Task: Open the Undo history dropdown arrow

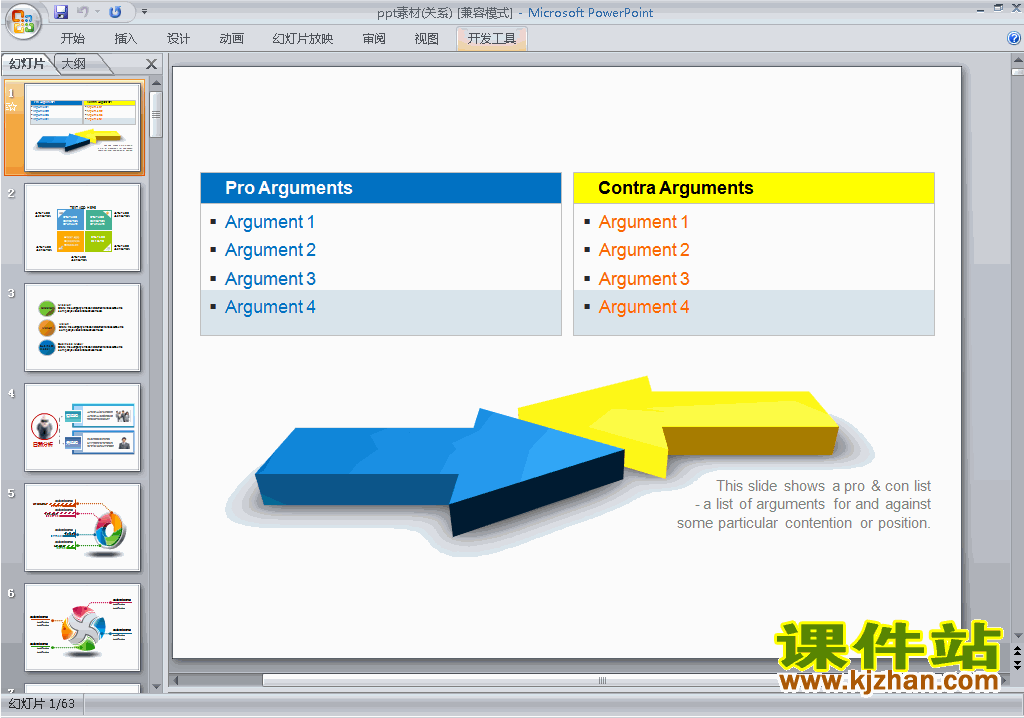Action: 97,12
